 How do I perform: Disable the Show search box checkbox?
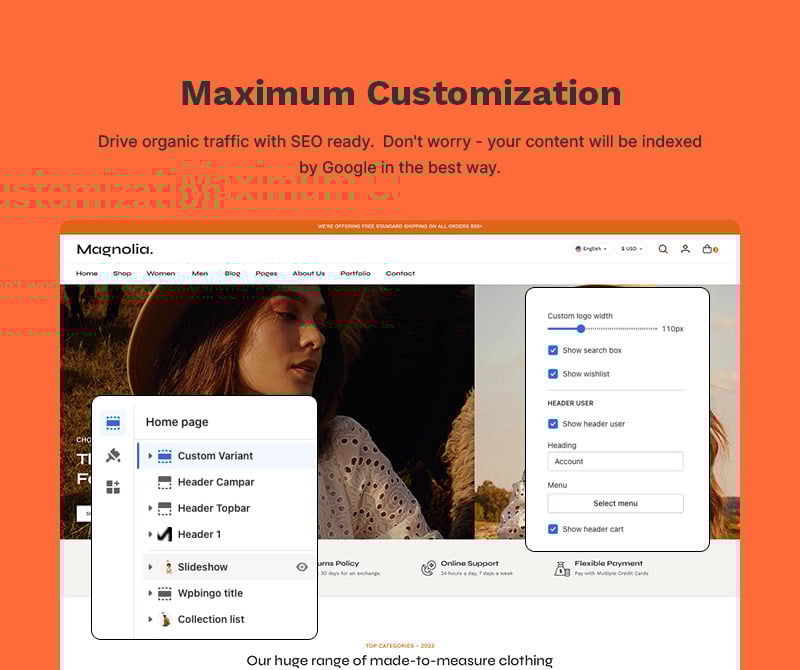tap(553, 351)
